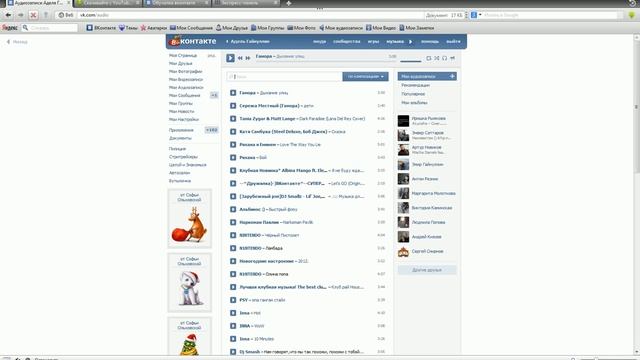This screenshot has width=640, height=360.
Task: Toggle repeat icon in the audio player
Action: click(x=429, y=58)
